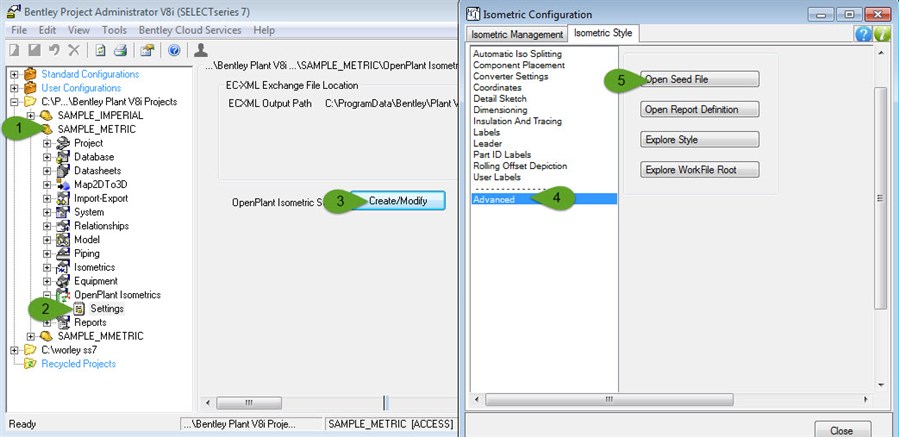Click the Delete X toolbar icon

click(74, 50)
